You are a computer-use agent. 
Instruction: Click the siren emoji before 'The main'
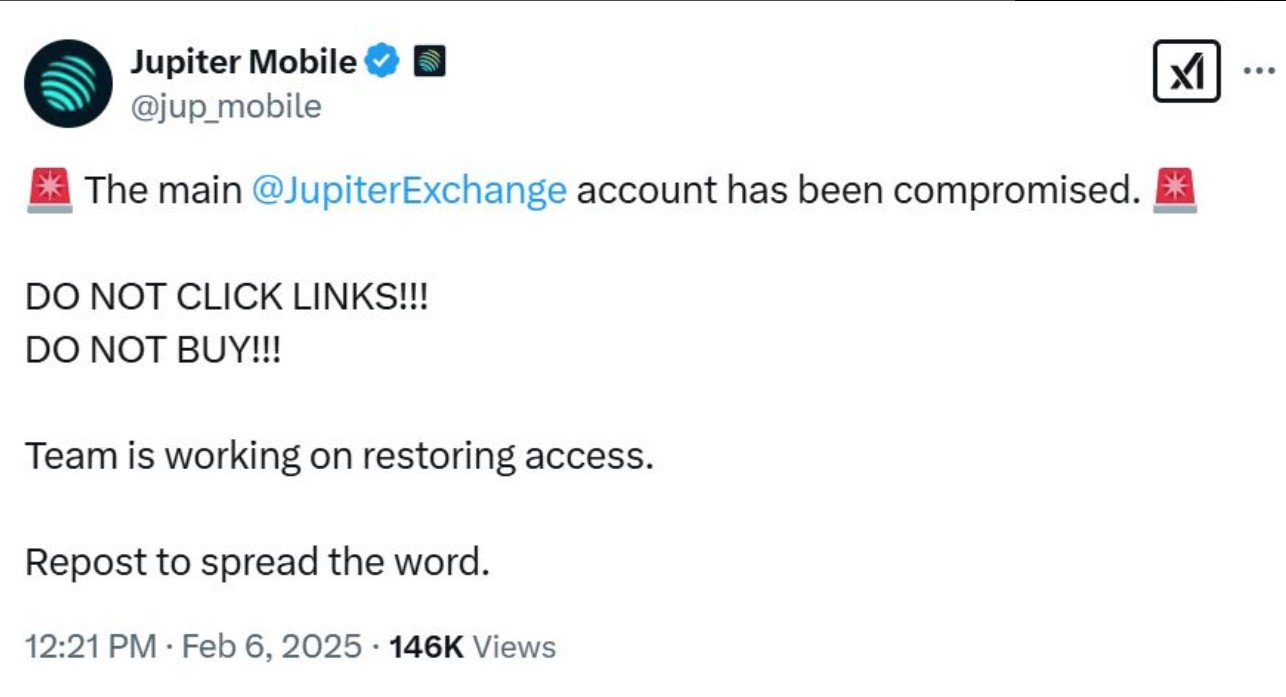pyautogui.click(x=50, y=189)
